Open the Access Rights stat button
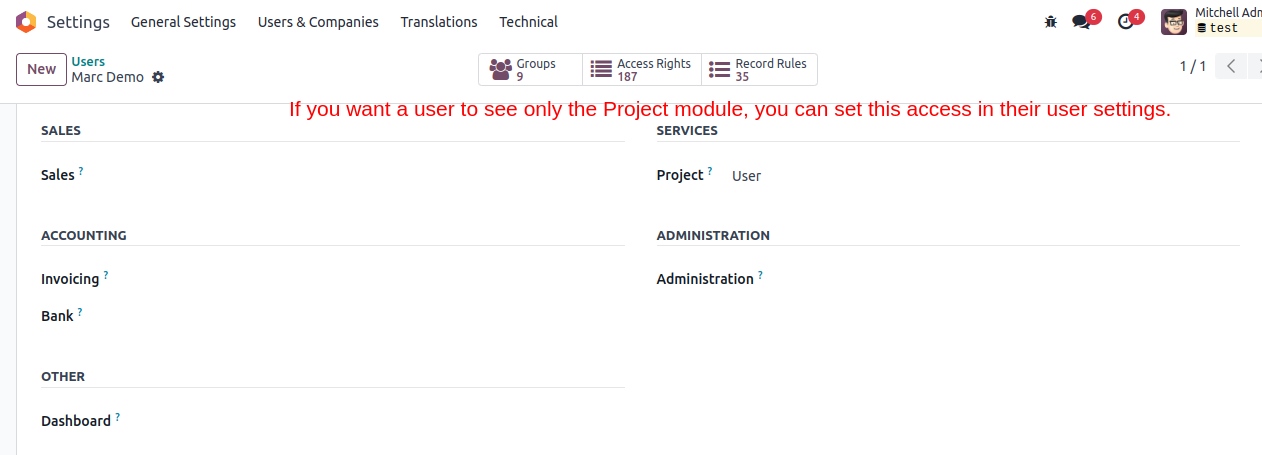Image resolution: width=1262 pixels, height=455 pixels. pos(642,70)
